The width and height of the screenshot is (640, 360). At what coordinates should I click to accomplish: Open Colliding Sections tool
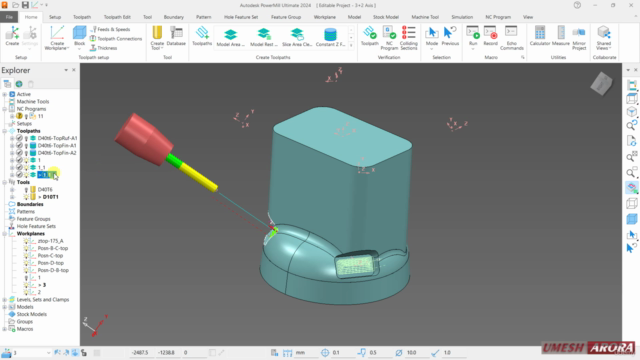pyautogui.click(x=409, y=38)
